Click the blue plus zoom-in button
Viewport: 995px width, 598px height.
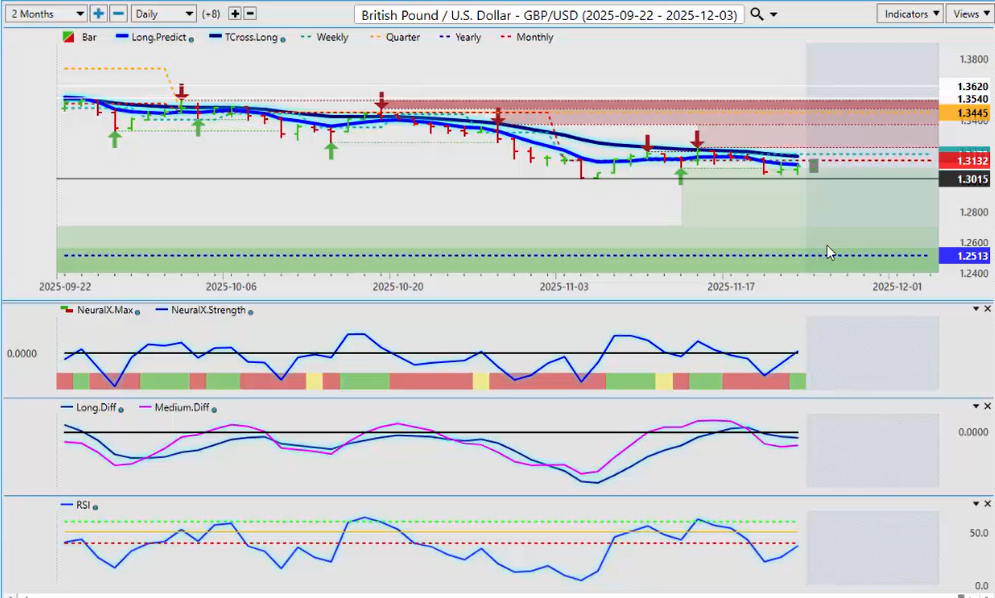99,14
